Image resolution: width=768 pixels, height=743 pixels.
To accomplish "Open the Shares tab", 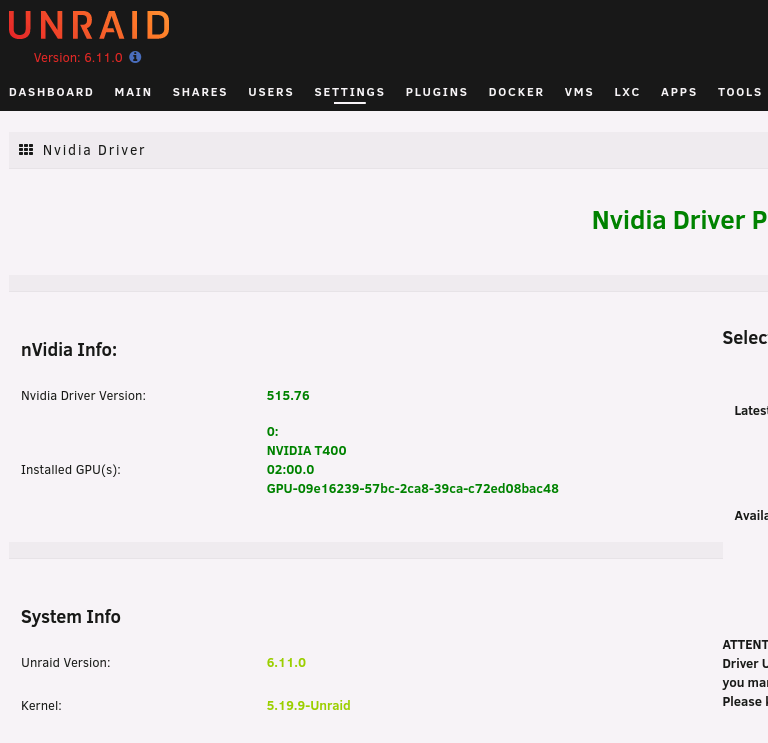I will pyautogui.click(x=200, y=92).
